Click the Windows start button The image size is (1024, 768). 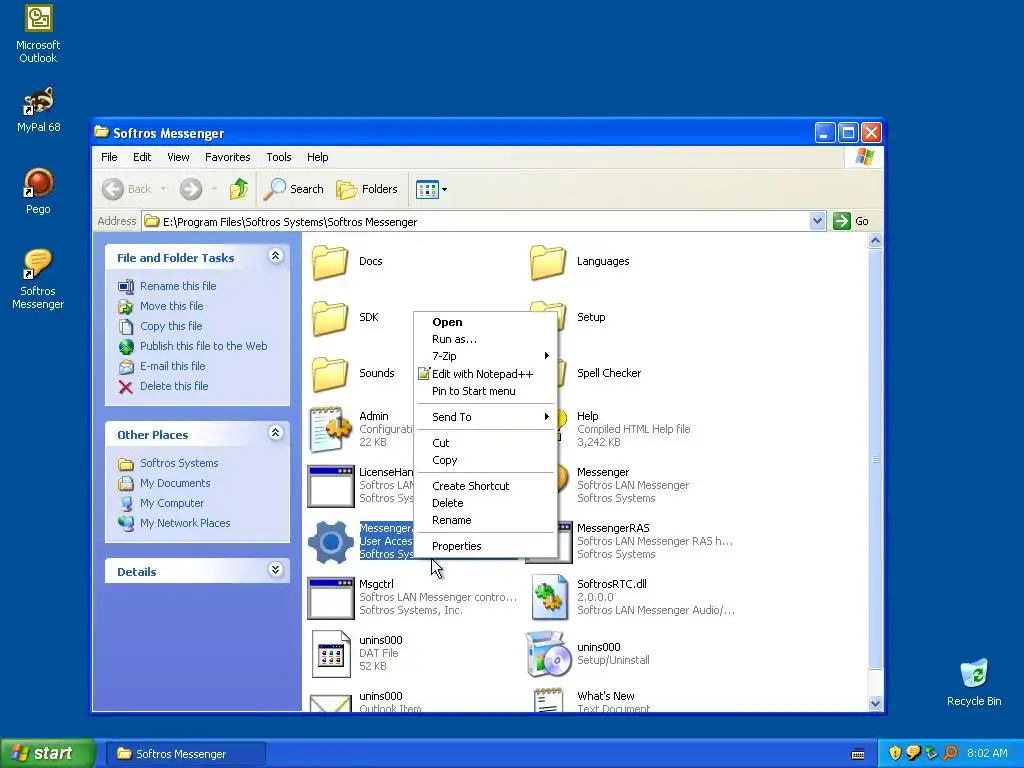pyautogui.click(x=48, y=754)
